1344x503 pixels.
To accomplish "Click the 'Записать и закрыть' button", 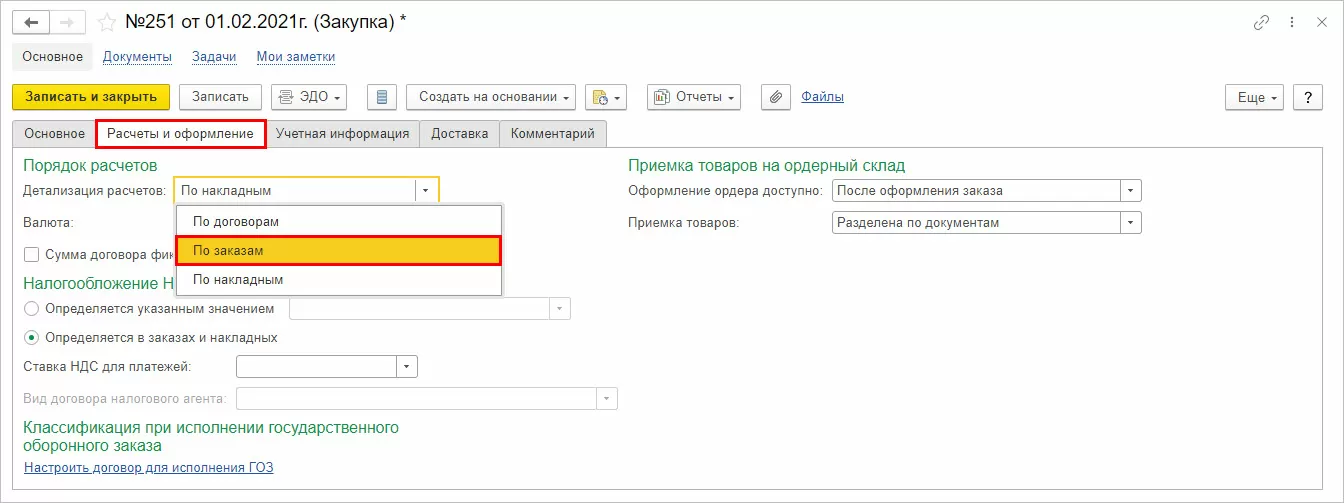I will (x=91, y=97).
